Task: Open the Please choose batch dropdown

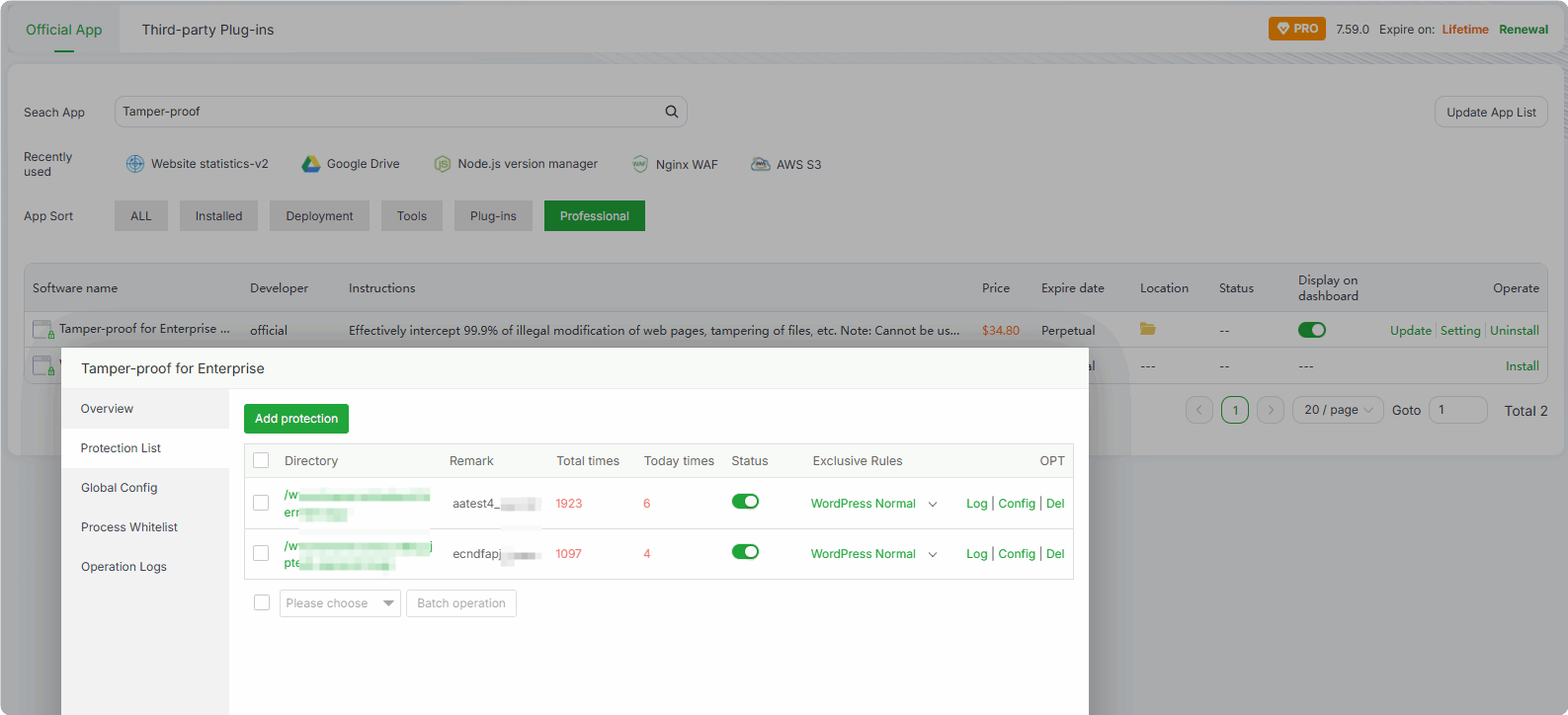Action: (x=340, y=603)
